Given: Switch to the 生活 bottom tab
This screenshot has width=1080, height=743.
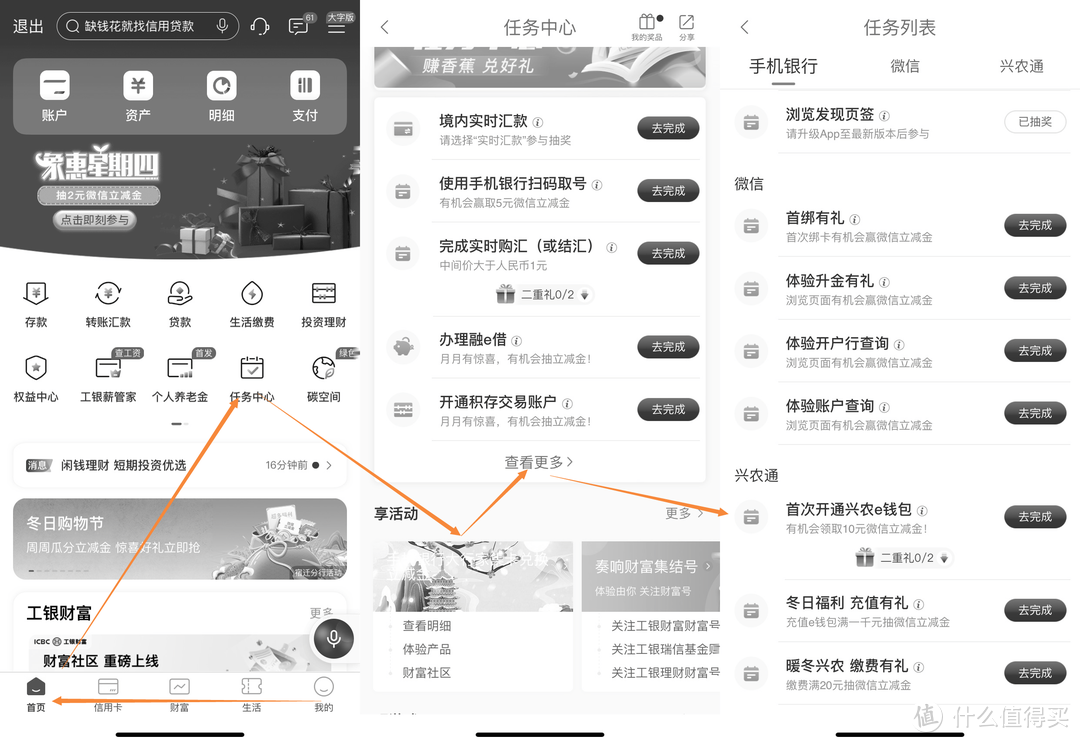Looking at the screenshot, I should pyautogui.click(x=251, y=693).
